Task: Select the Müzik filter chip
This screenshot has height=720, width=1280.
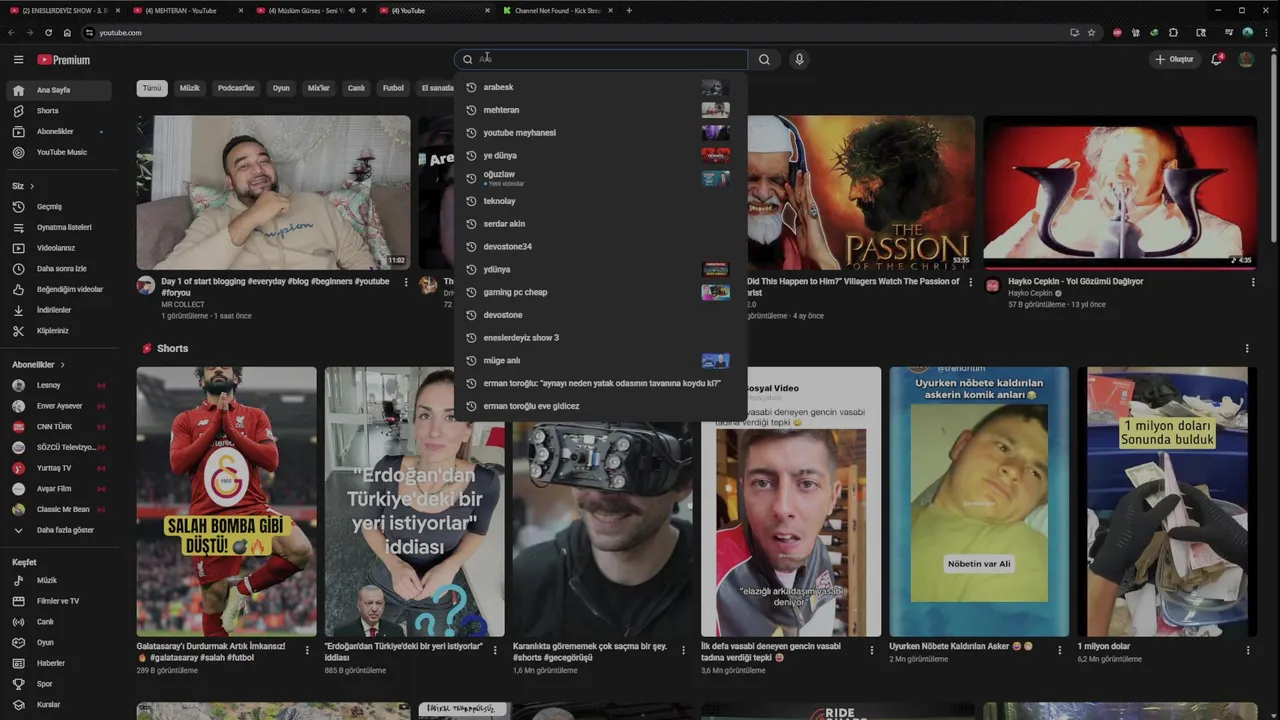Action: [190, 88]
